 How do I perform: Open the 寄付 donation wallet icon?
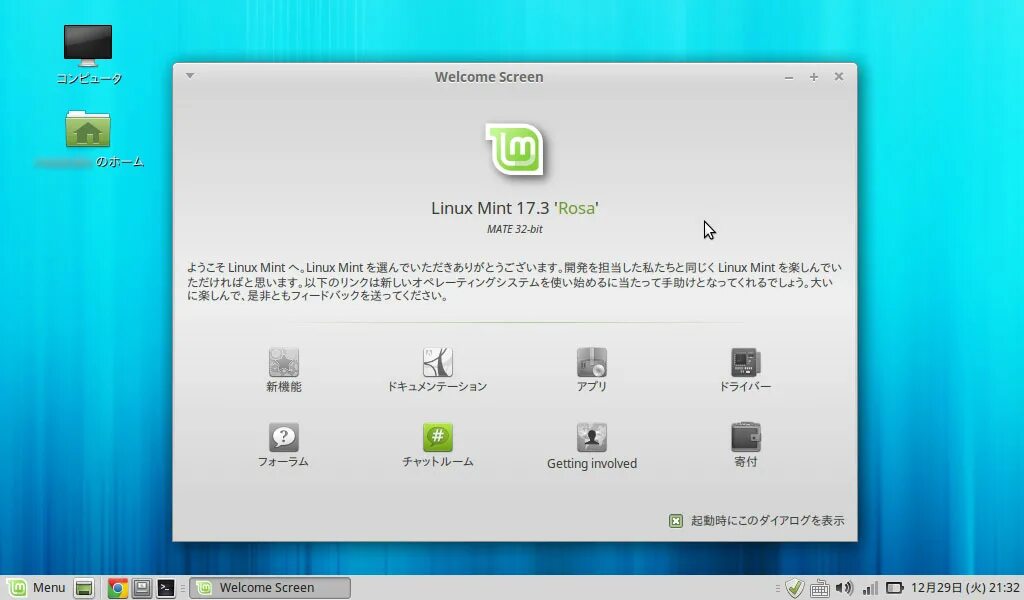tap(745, 437)
